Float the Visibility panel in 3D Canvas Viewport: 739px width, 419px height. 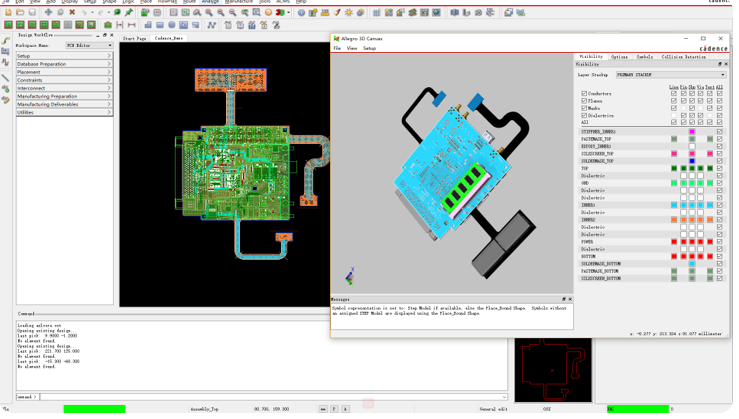point(720,64)
